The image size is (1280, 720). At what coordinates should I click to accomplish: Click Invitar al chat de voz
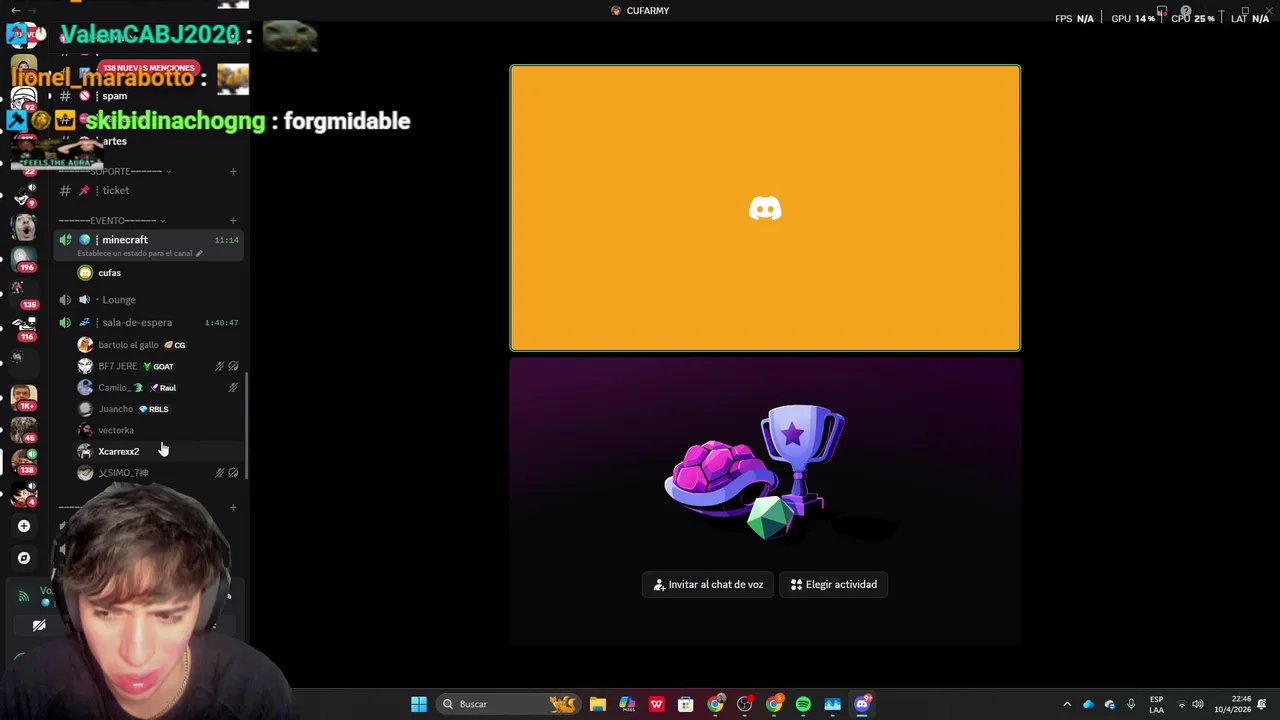(x=708, y=585)
